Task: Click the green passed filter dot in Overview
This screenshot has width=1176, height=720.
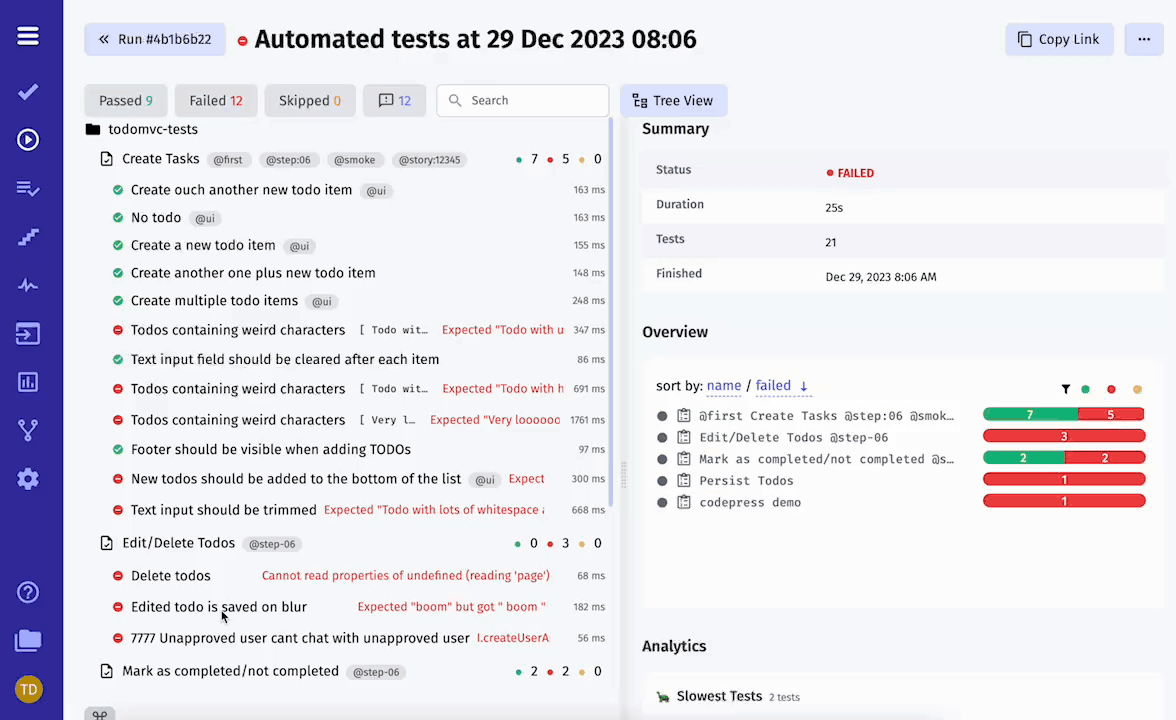Action: (x=1085, y=389)
